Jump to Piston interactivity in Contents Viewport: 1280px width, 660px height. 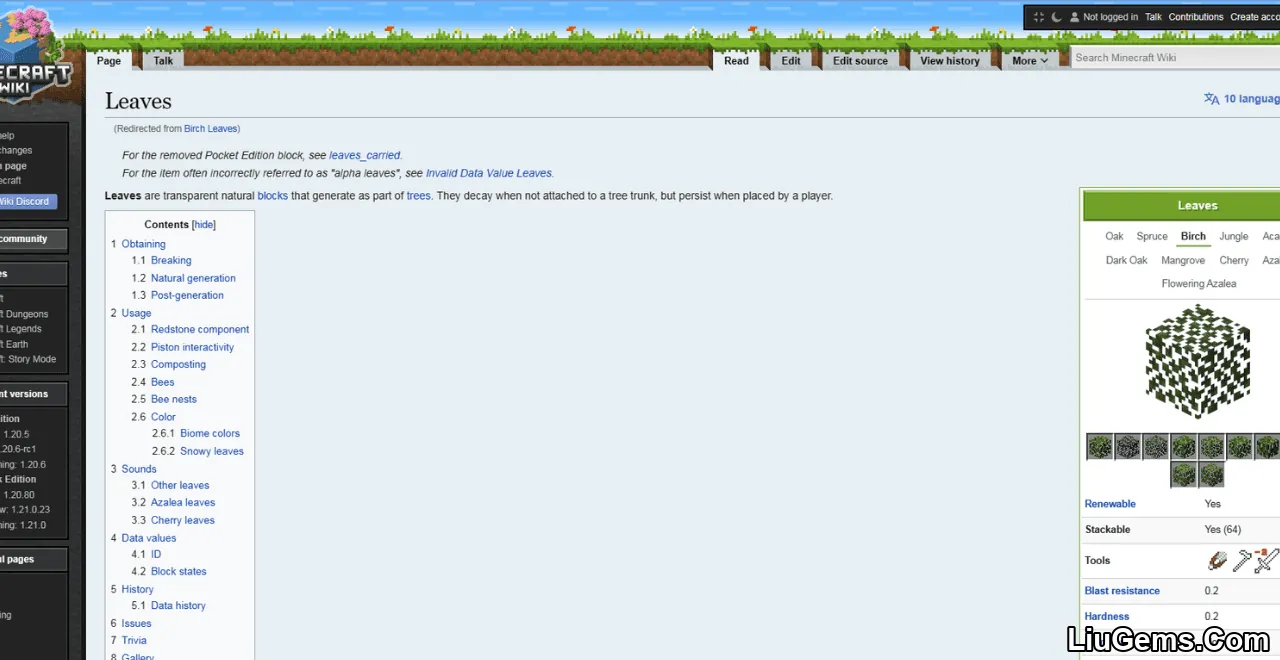coord(192,348)
